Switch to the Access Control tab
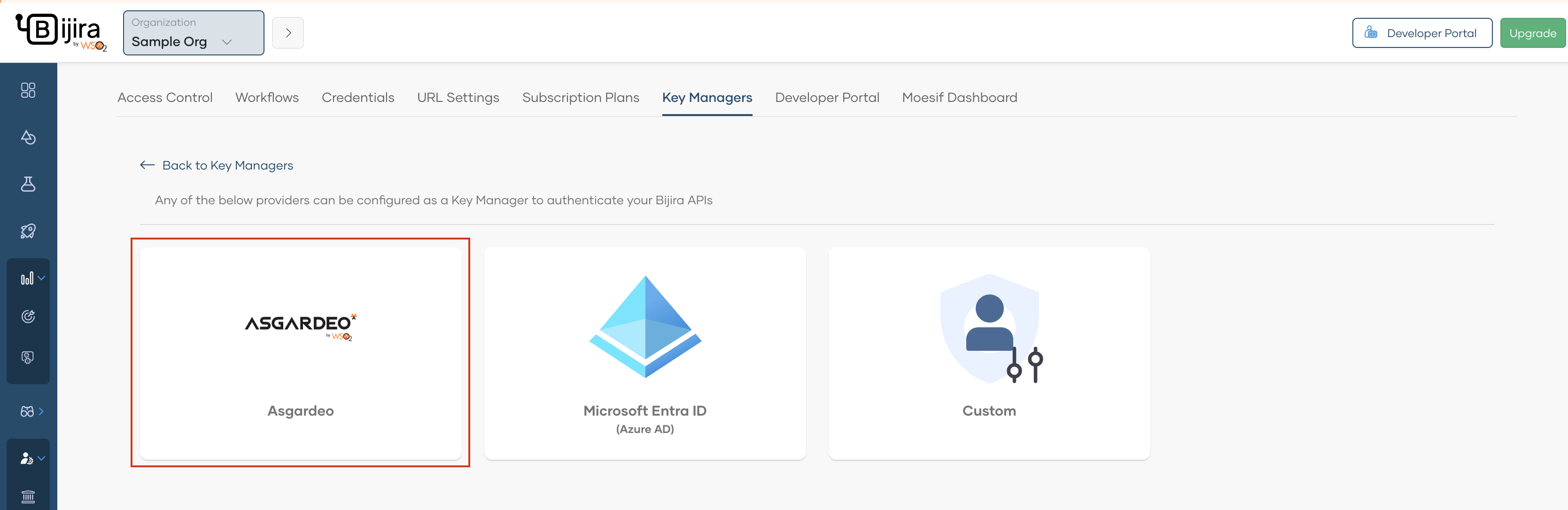The image size is (1568, 510). click(x=165, y=97)
